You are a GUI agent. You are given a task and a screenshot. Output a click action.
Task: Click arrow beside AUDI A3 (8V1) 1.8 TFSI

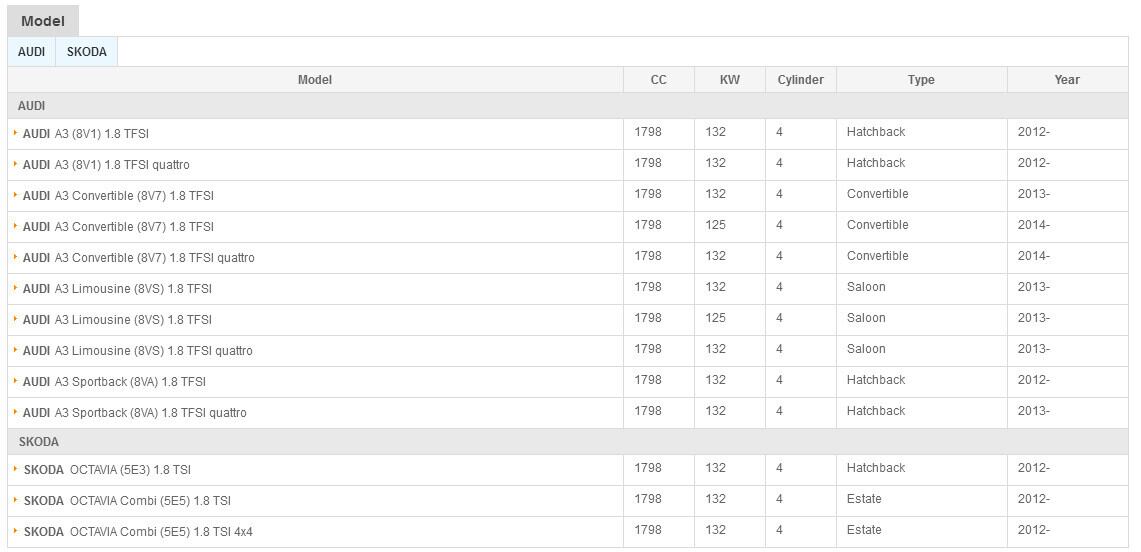tap(16, 133)
